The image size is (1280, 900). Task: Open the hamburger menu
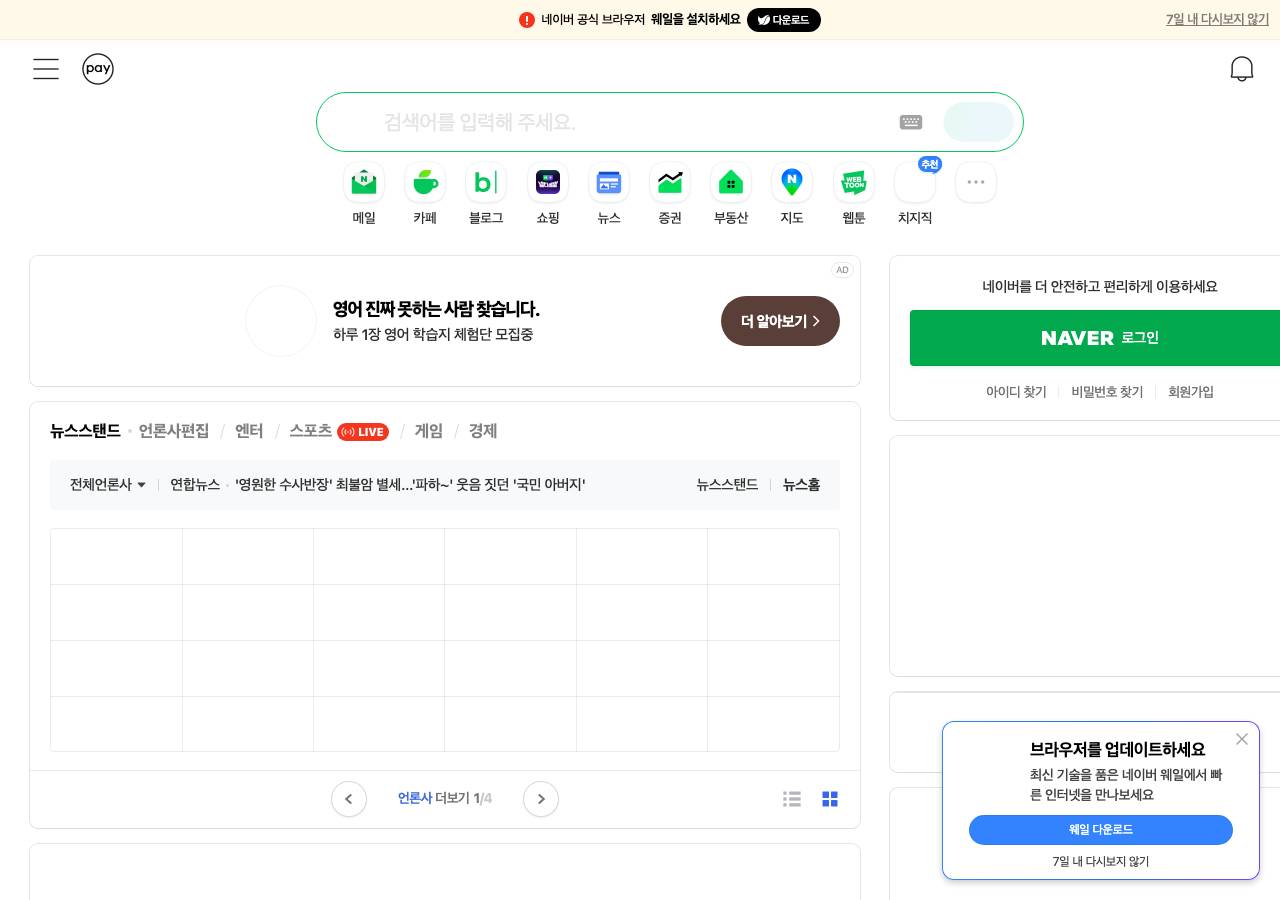coord(46,69)
